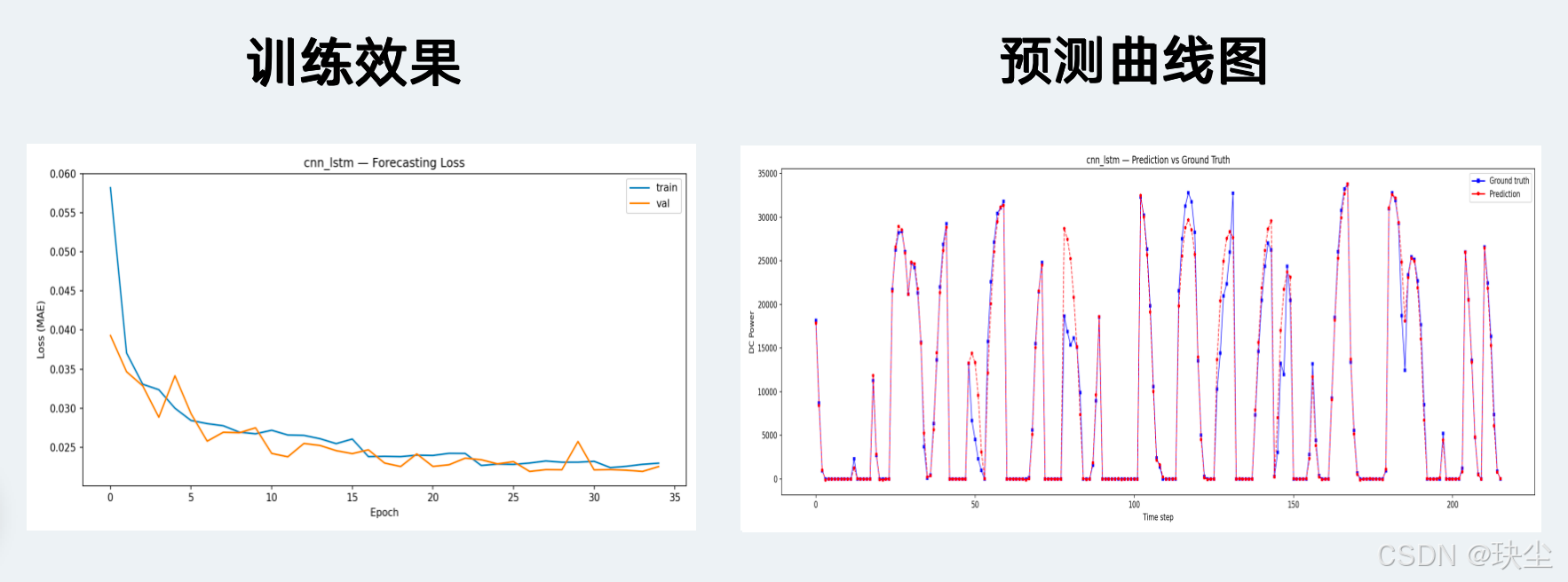Select the chart title 'cnn_lstm — Forecasting Loss'
This screenshot has height=582, width=1568.
pyautogui.click(x=384, y=162)
